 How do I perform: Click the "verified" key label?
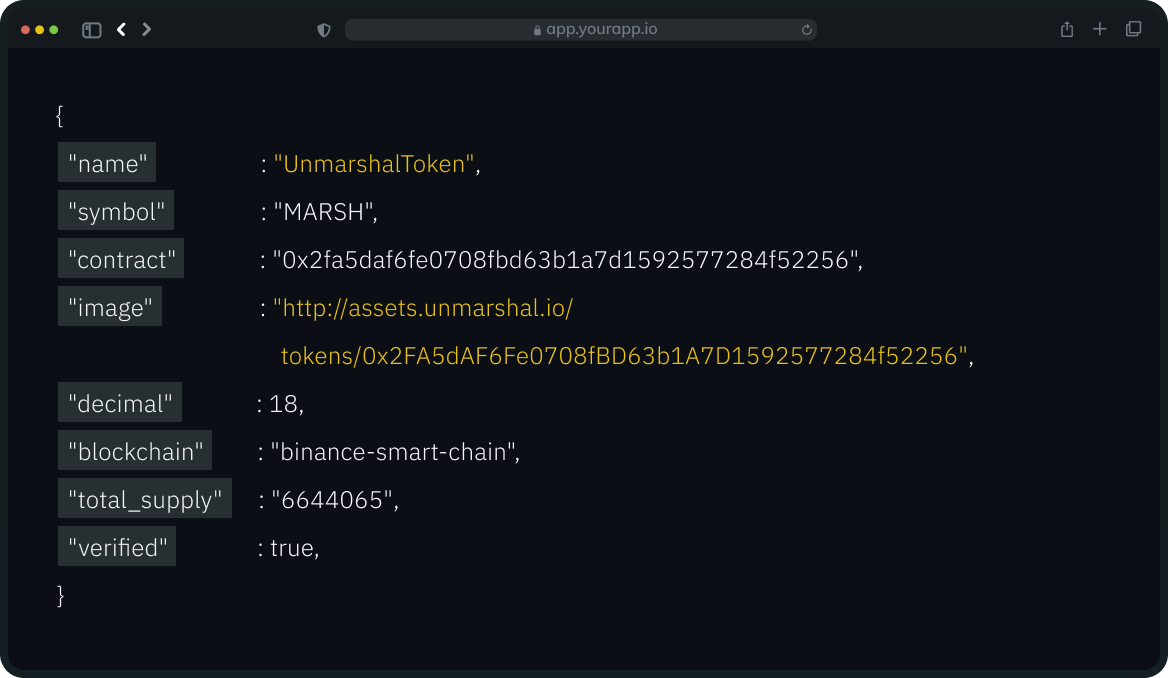tap(117, 547)
